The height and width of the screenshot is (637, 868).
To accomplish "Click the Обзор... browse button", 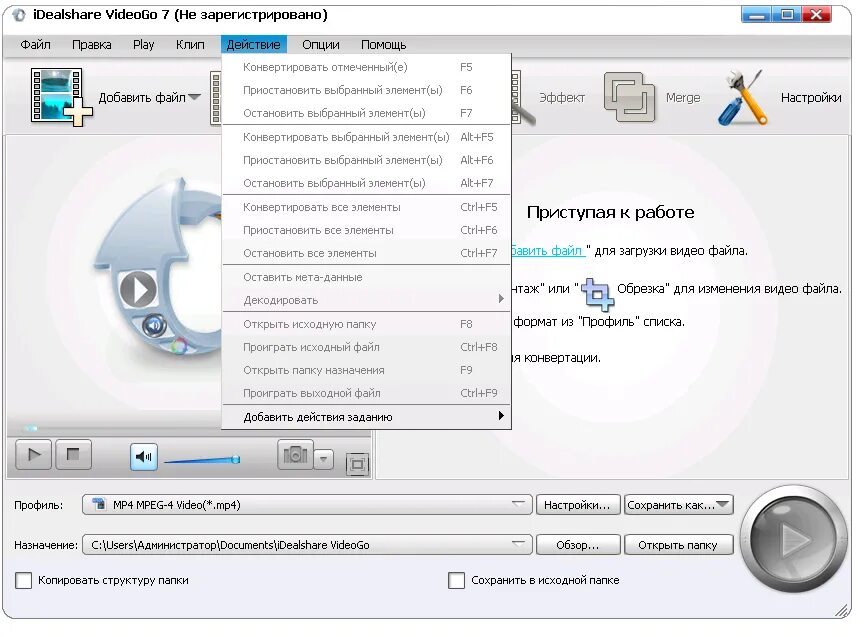I will (x=577, y=545).
